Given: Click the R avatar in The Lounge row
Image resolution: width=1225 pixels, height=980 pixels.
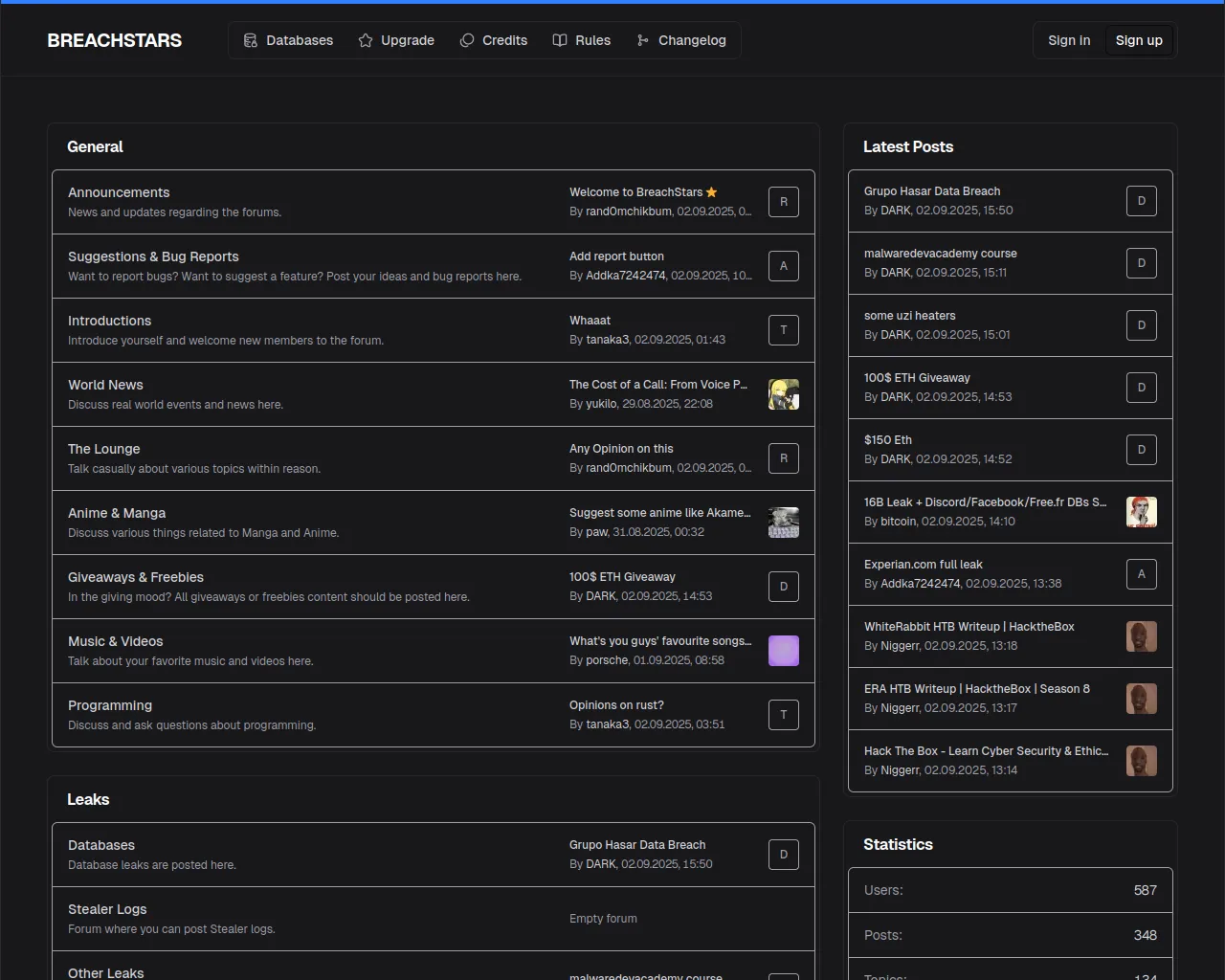Looking at the screenshot, I should coord(783,458).
